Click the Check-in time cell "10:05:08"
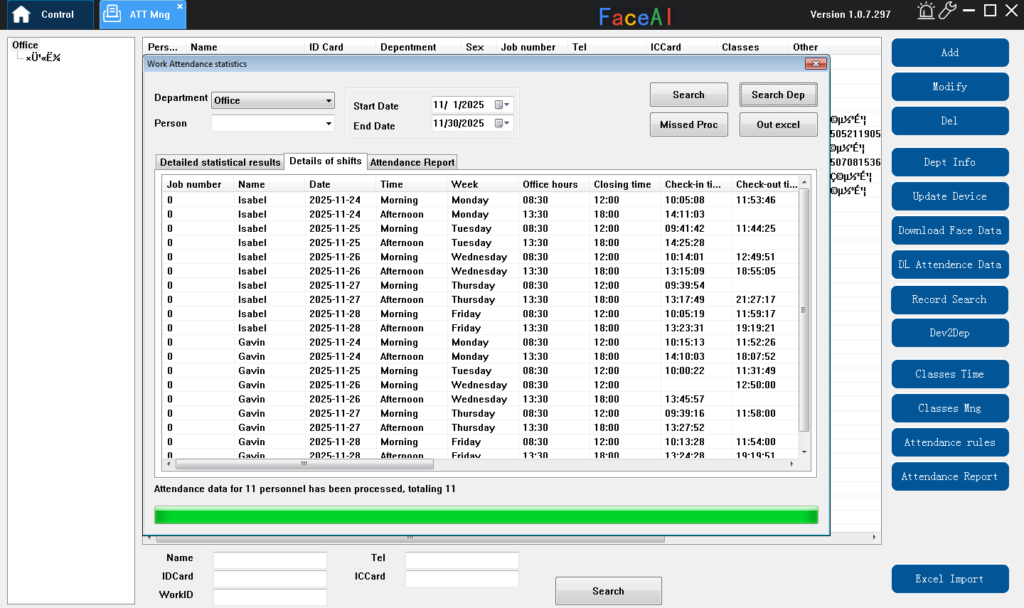Image resolution: width=1024 pixels, height=608 pixels. [684, 200]
